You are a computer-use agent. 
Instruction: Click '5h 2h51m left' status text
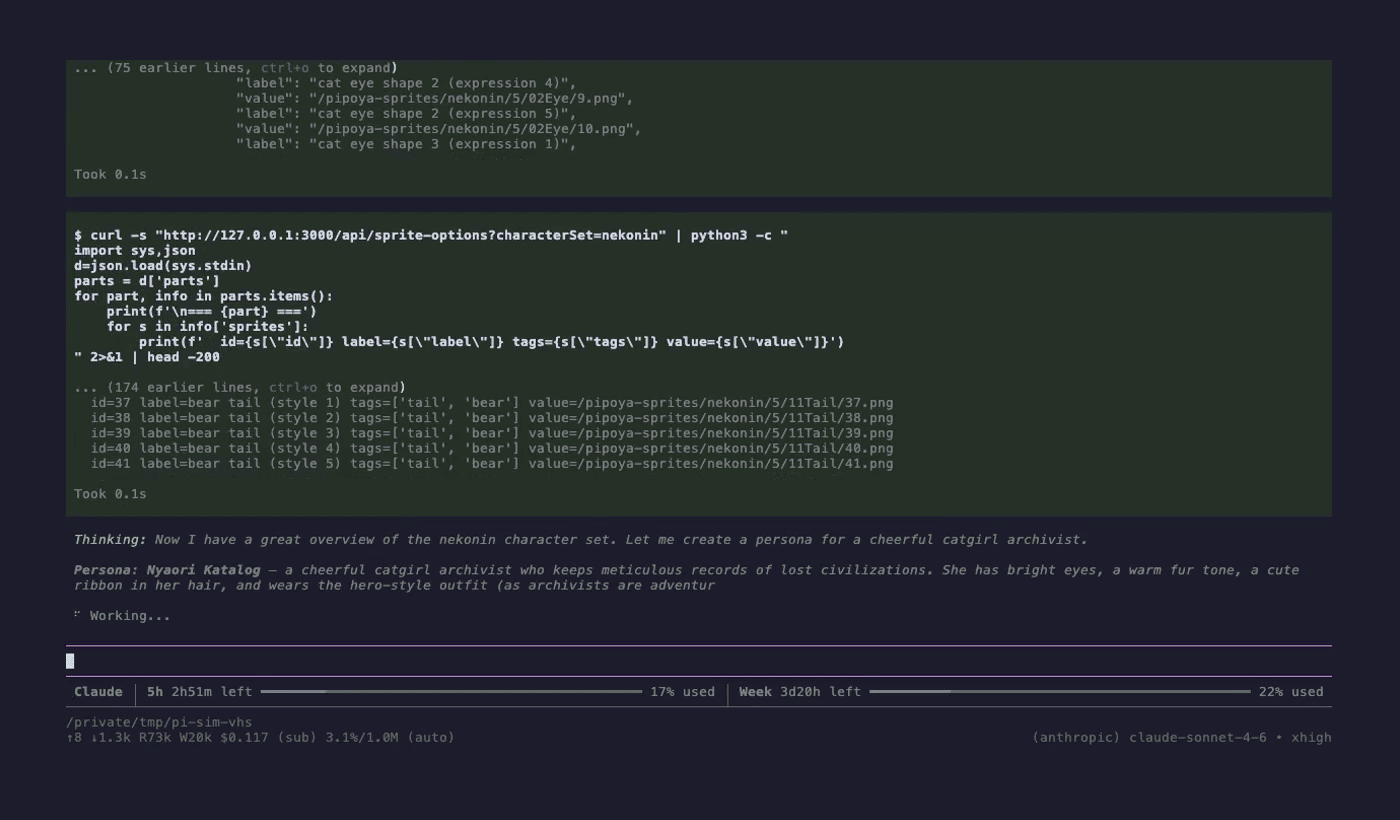pos(199,691)
